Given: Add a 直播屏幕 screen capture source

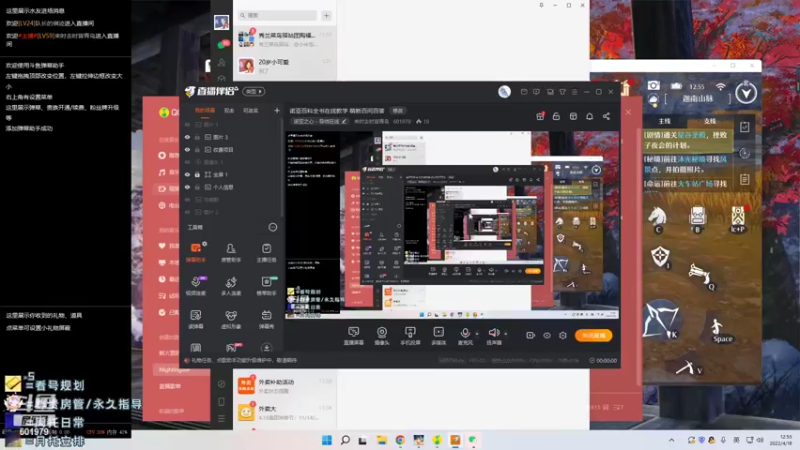Looking at the screenshot, I should pos(354,336).
